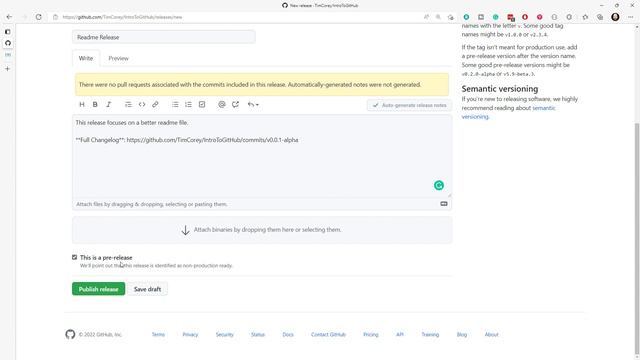Open Pricing footer link
The image size is (640, 360).
pos(371,334)
